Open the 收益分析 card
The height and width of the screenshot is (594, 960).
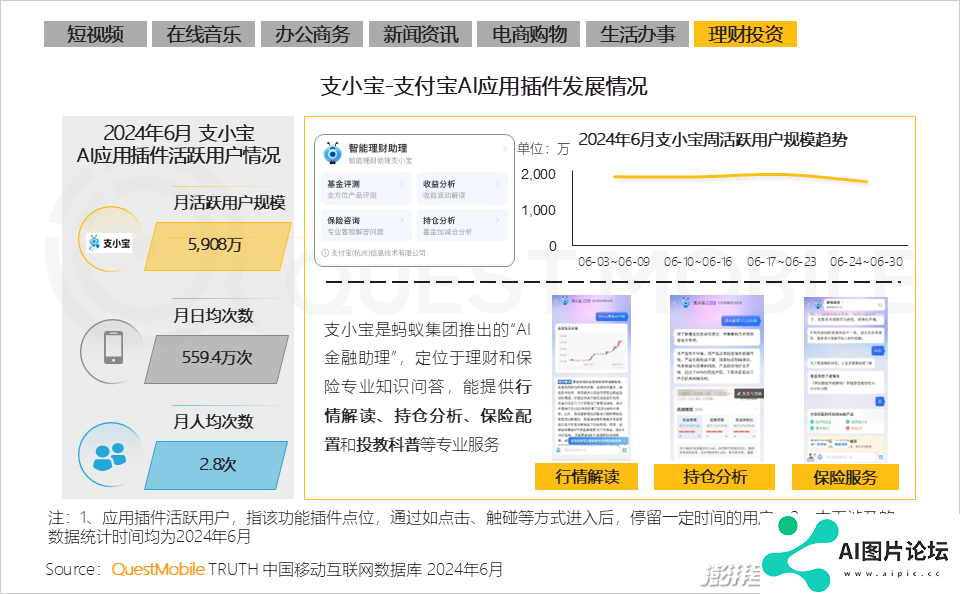point(462,189)
